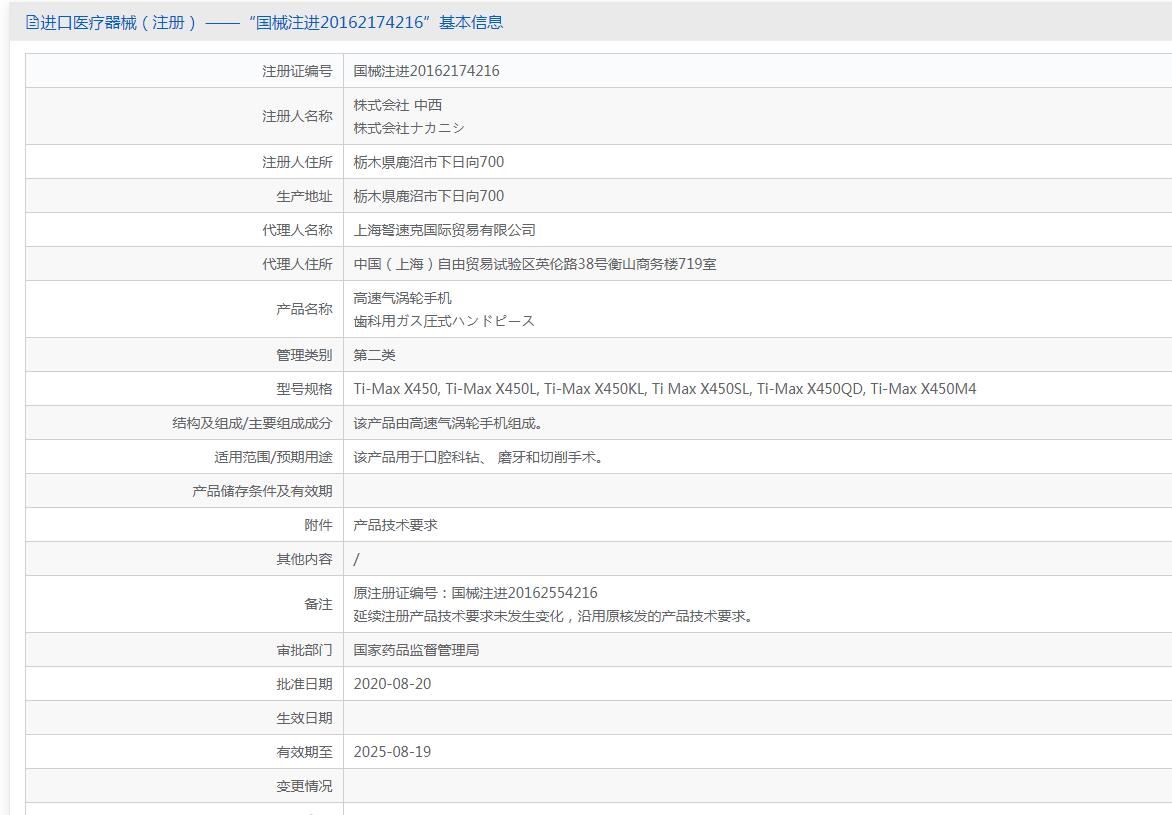Viewport: 1172px width, 815px height.
Task: Click the 其他内容 label
Action: pos(304,559)
